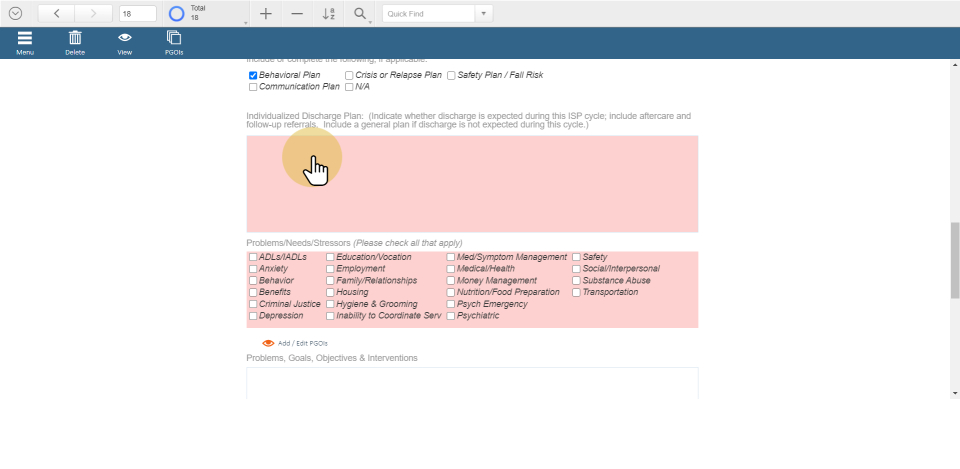
Task: Uncheck the Behavioral Plan checkbox
Action: pos(253,75)
